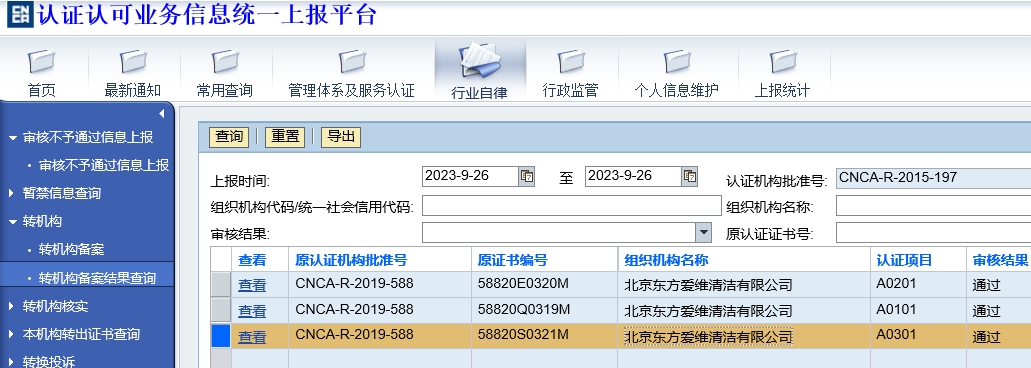Click the 组织机构名称 input field

pos(933,206)
